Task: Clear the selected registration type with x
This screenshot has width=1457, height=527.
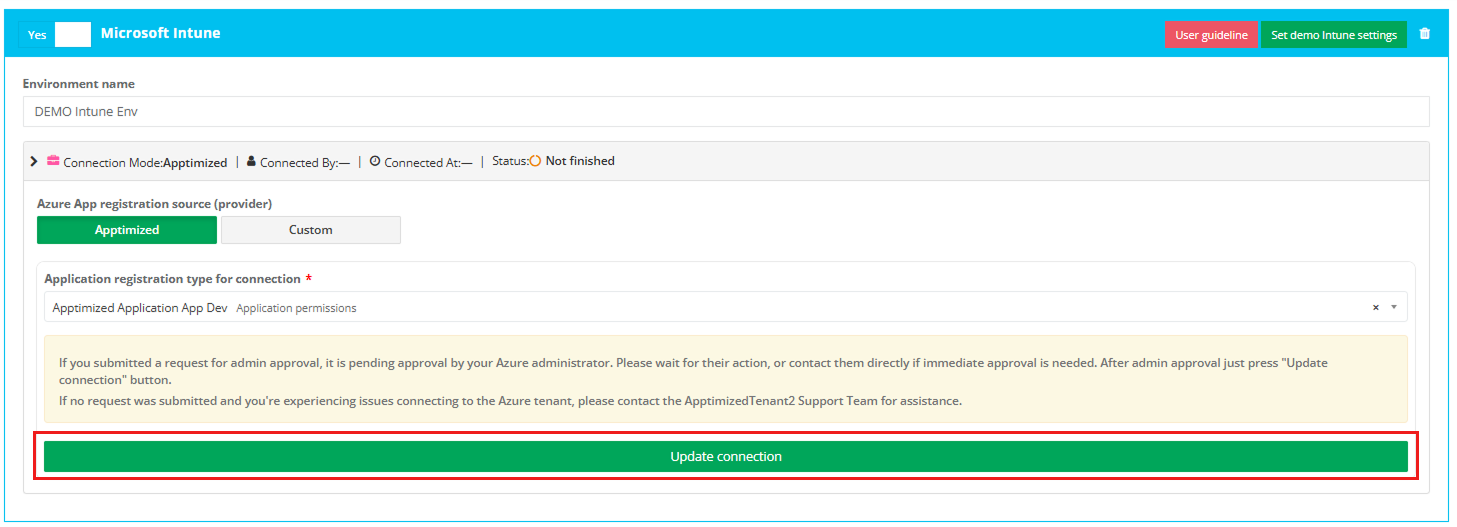Action: [x=1375, y=308]
